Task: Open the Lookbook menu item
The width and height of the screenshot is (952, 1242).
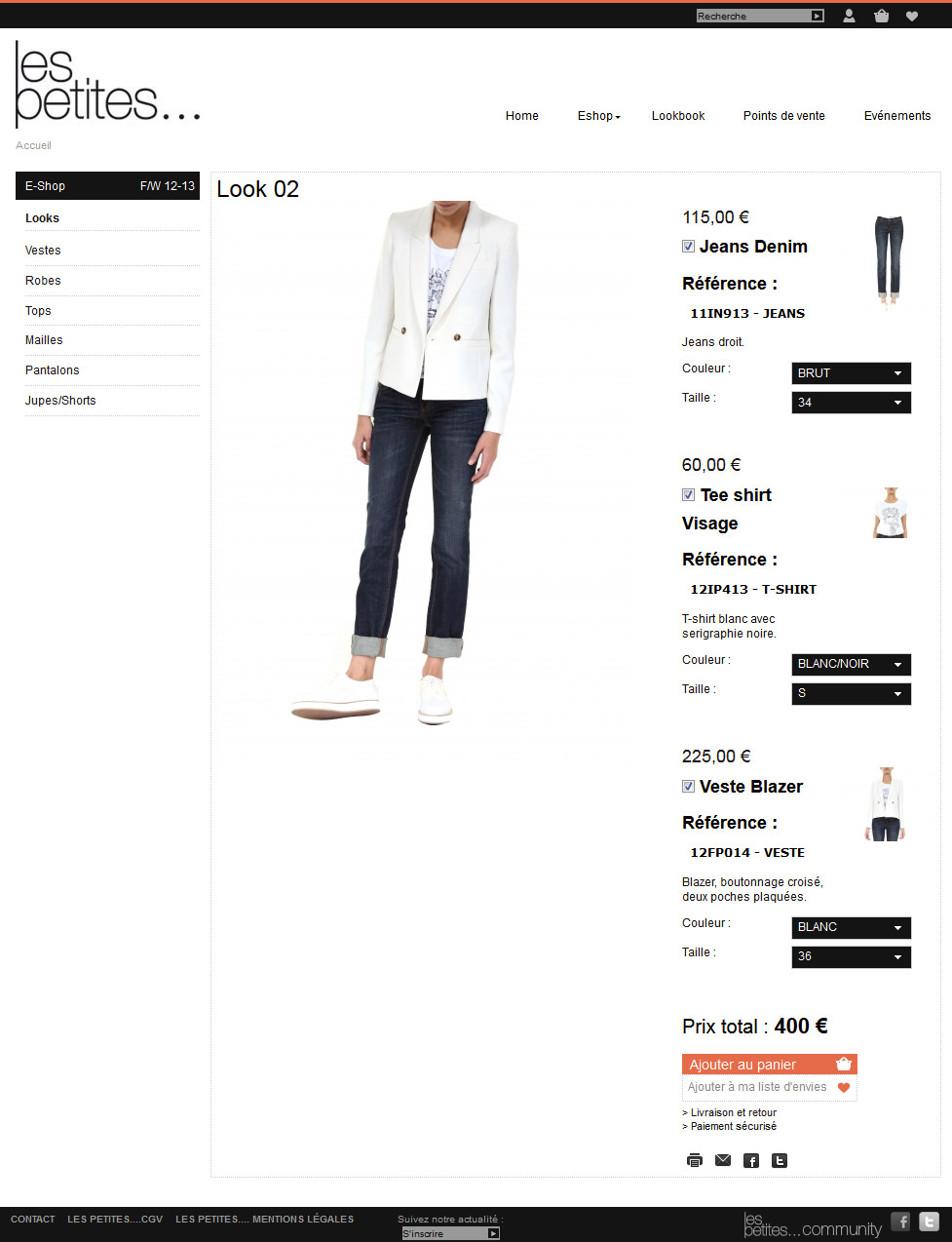Action: click(x=678, y=116)
